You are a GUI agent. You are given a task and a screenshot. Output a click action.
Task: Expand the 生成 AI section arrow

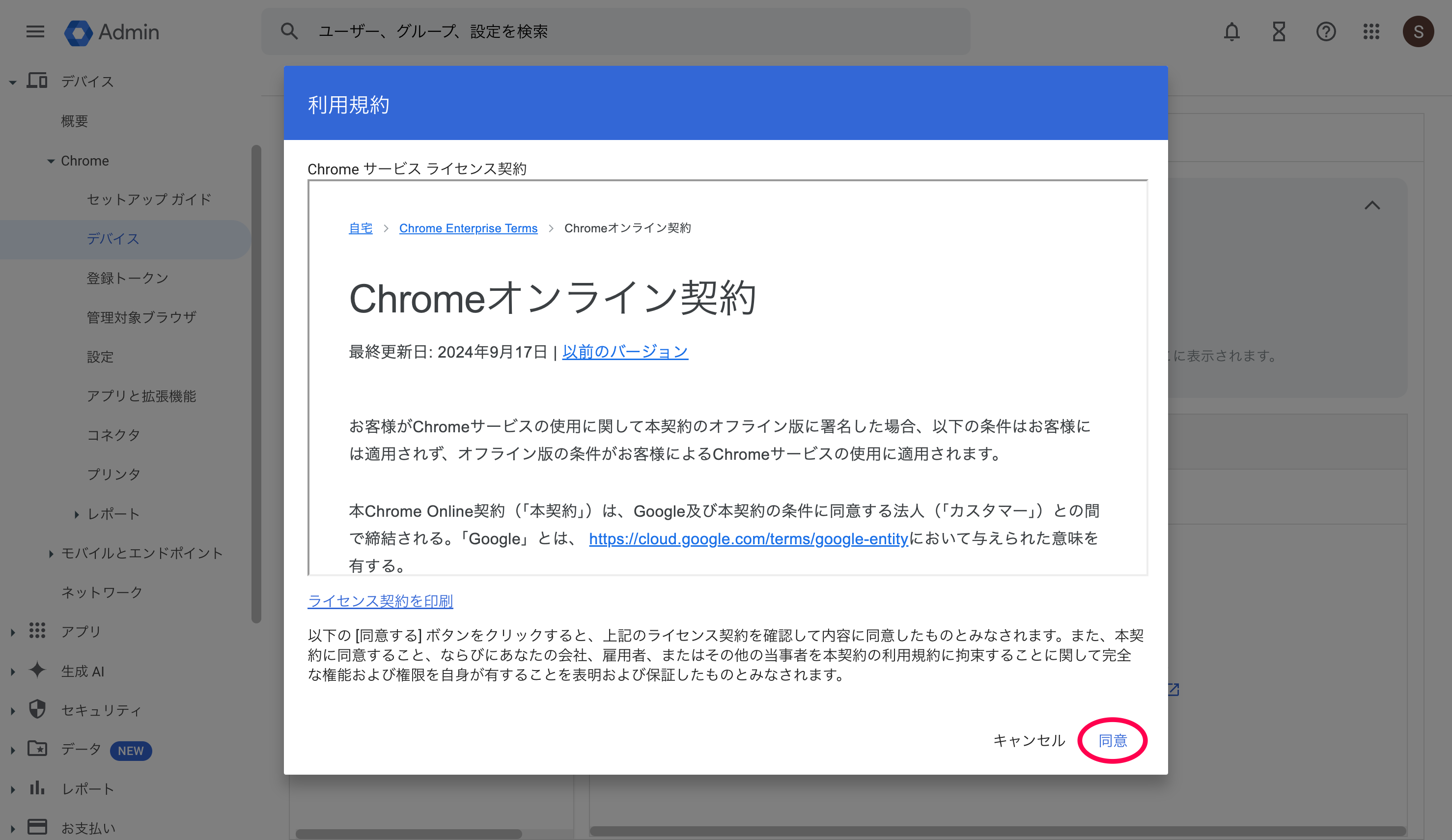13,671
